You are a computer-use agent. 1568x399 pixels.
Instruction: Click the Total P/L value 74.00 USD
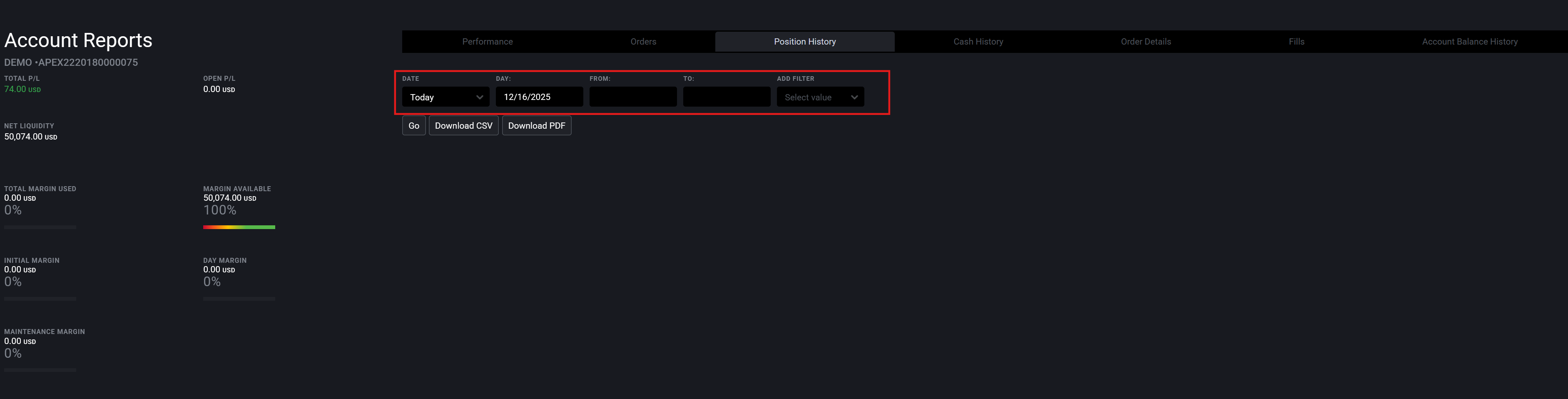22,89
